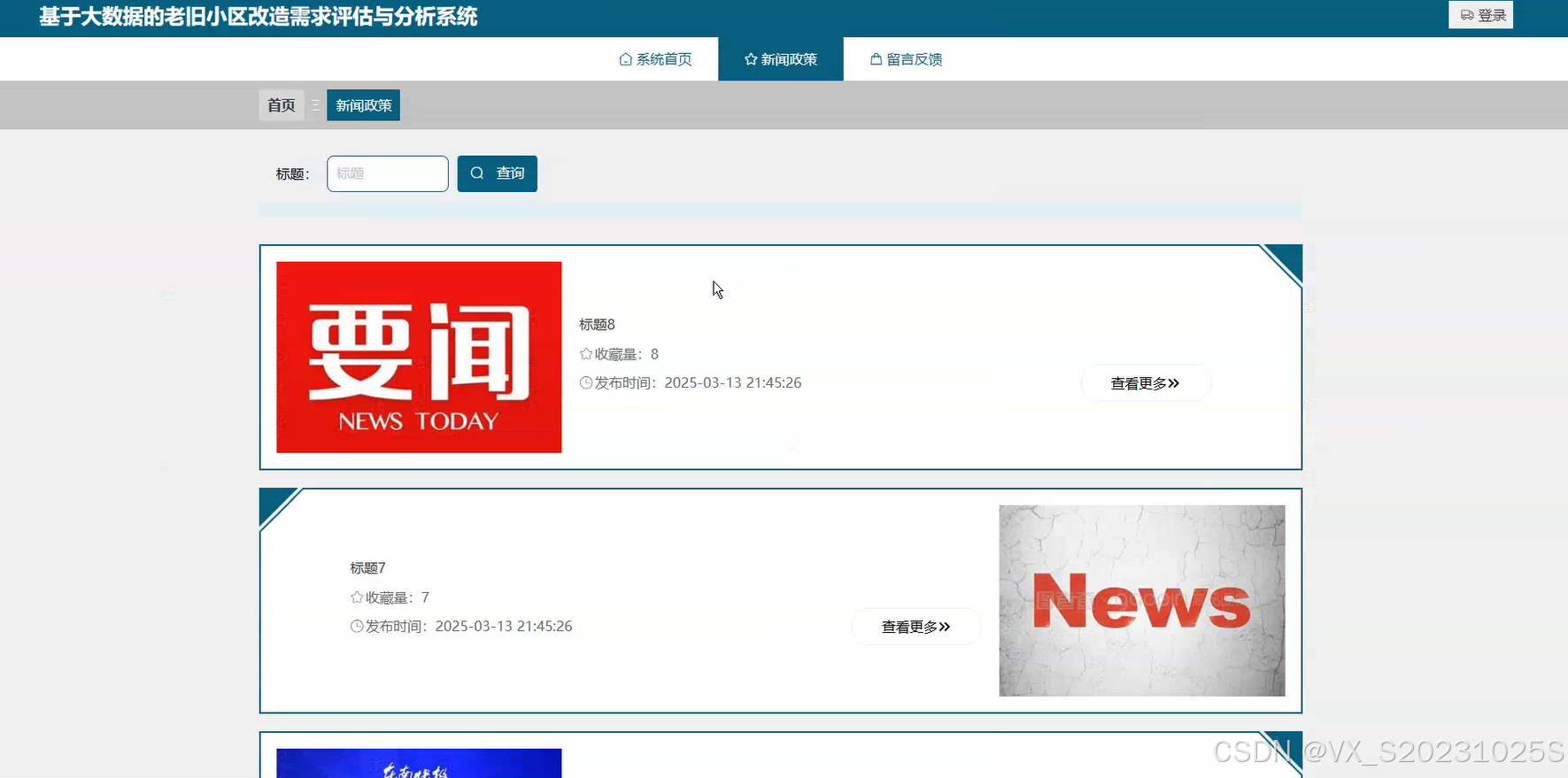Click the 标题8 publish time text

(698, 382)
